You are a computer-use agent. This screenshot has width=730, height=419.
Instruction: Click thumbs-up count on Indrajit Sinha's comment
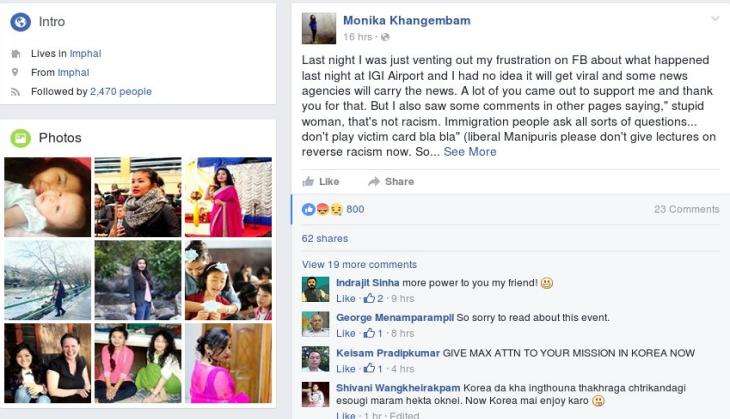pos(373,298)
